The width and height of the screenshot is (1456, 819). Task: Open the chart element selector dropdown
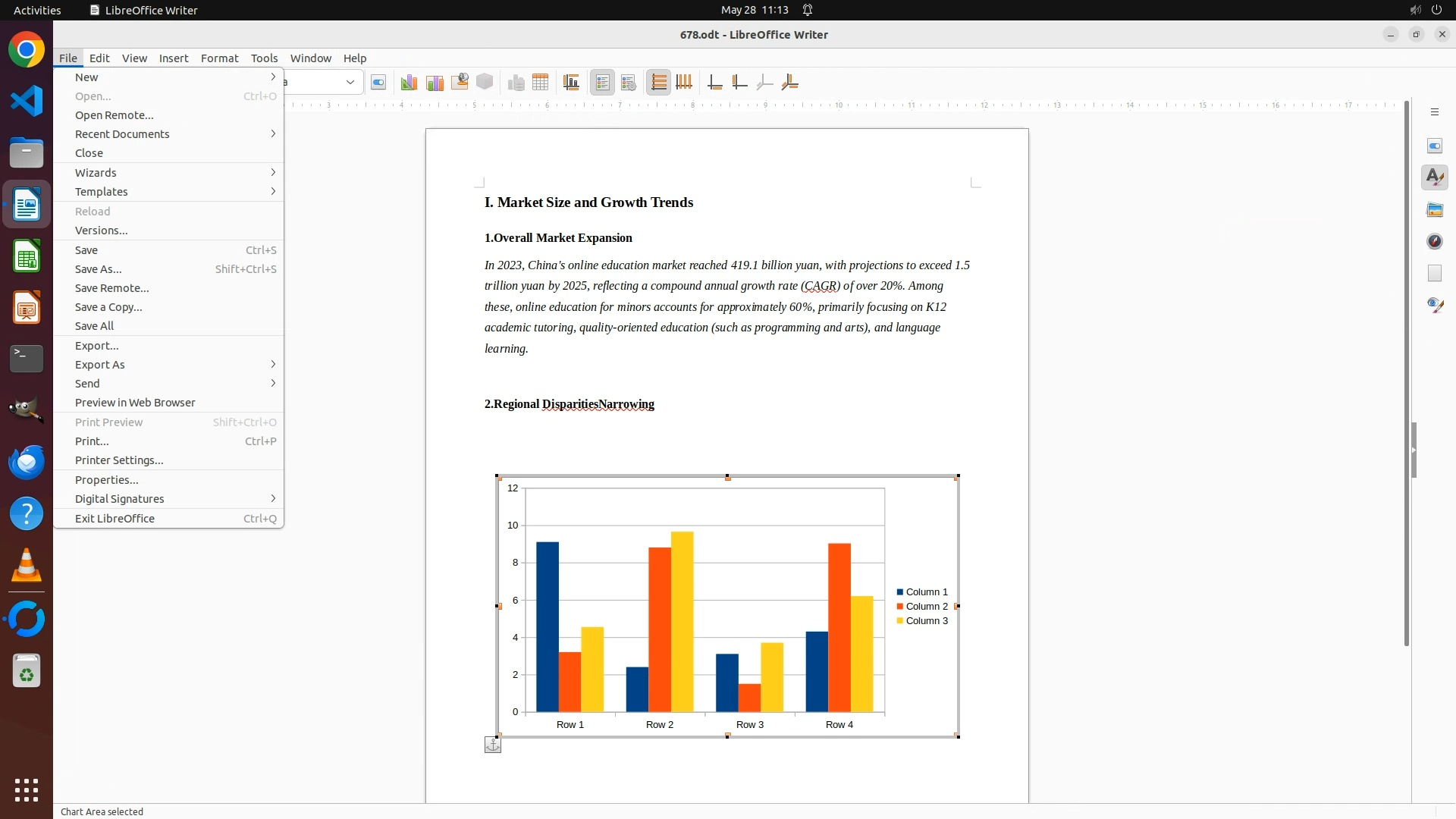click(x=350, y=82)
